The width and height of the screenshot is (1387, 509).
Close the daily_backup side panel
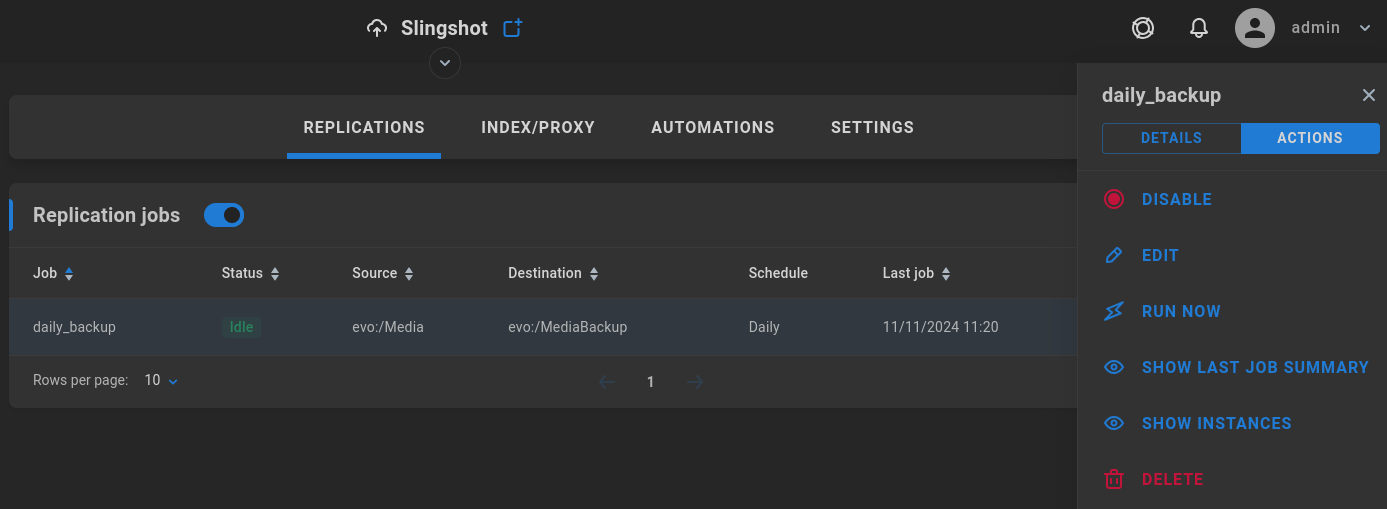point(1369,95)
